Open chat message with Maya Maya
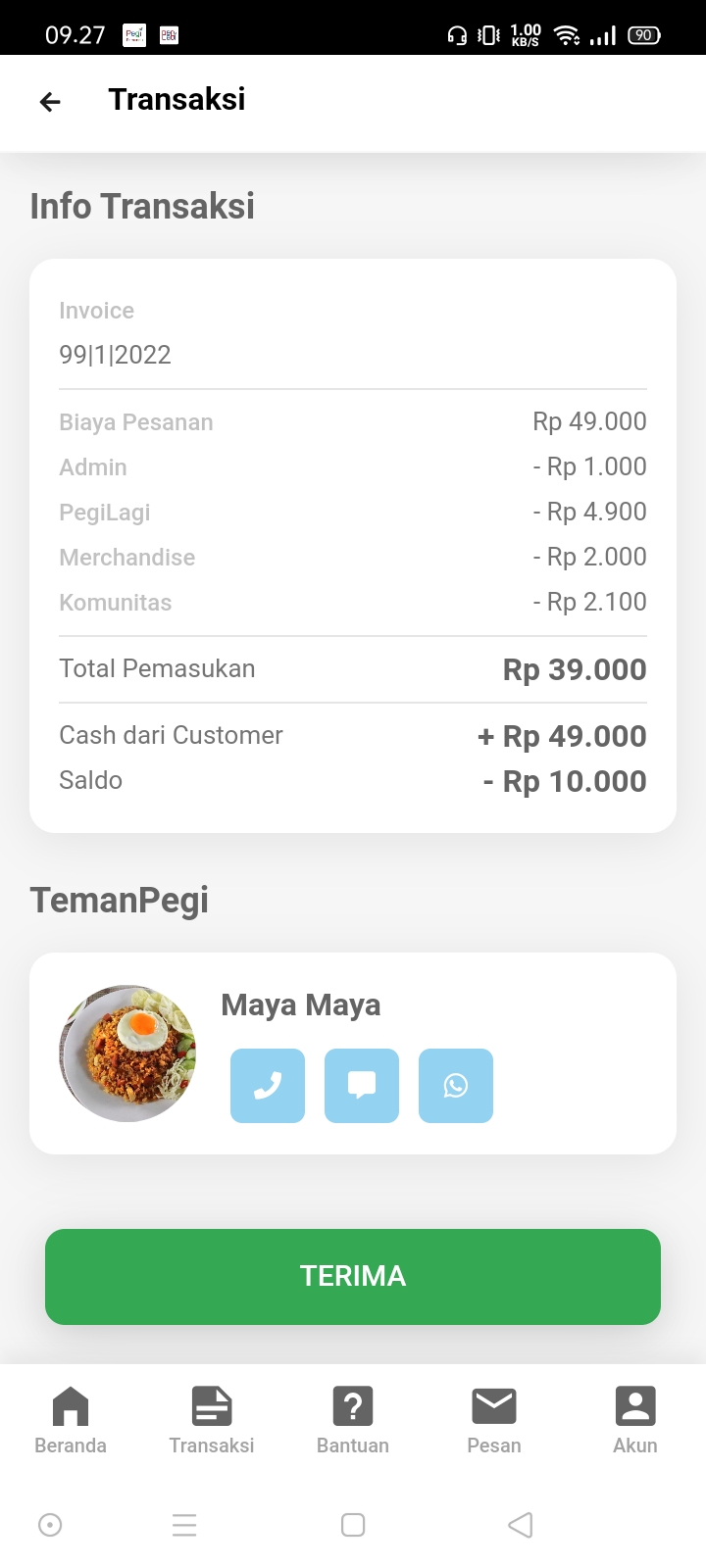Viewport: 706px width, 1568px height. point(362,1085)
